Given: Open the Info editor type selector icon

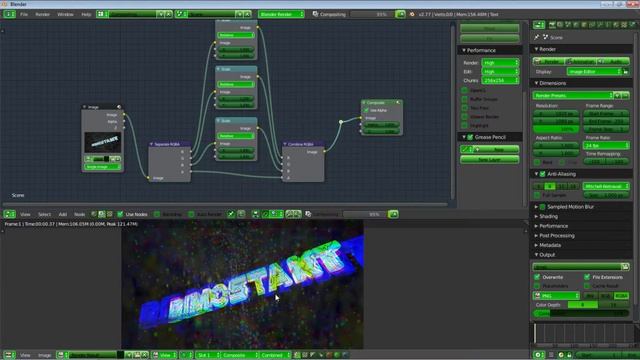Looking at the screenshot, I should tap(9, 14).
